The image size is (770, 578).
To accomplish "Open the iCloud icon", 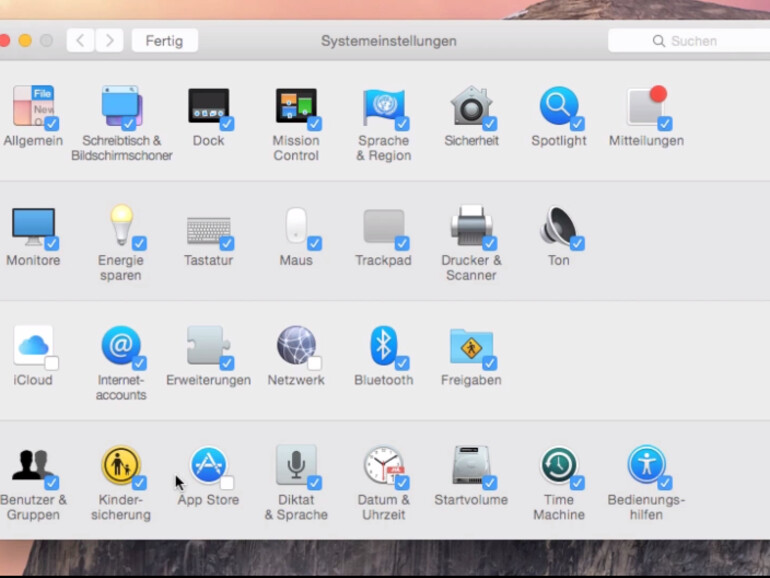I will coord(33,345).
